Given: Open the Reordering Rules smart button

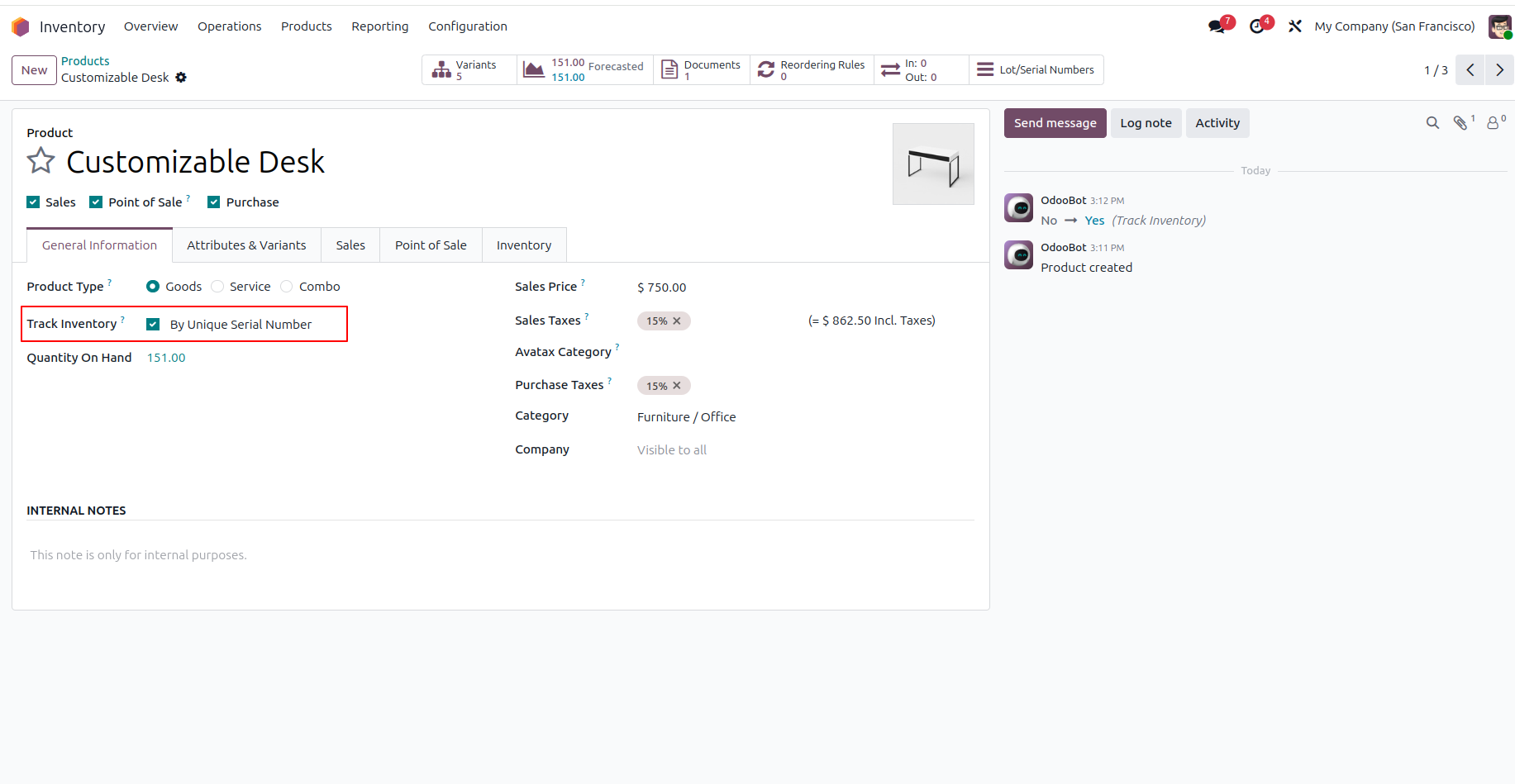Looking at the screenshot, I should pos(812,70).
